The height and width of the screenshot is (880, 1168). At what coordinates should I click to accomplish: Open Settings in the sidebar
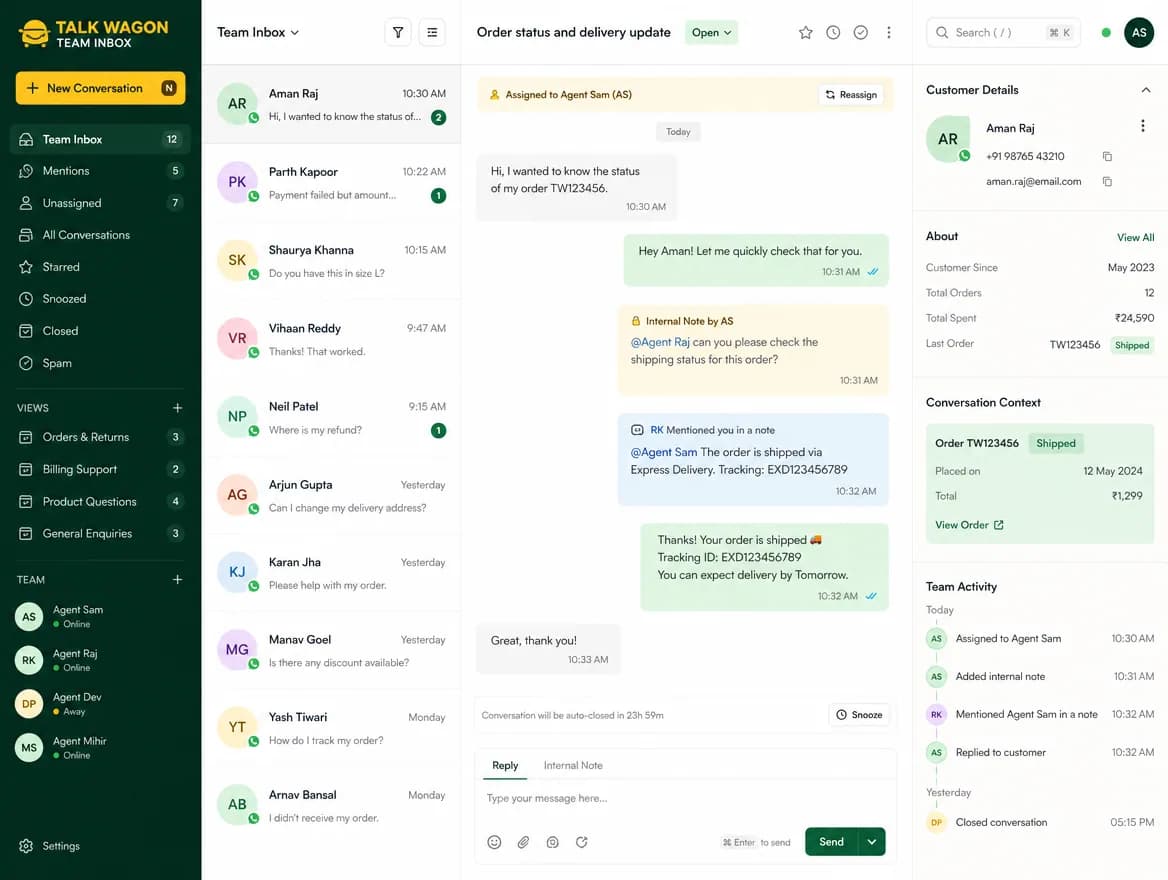(50, 846)
